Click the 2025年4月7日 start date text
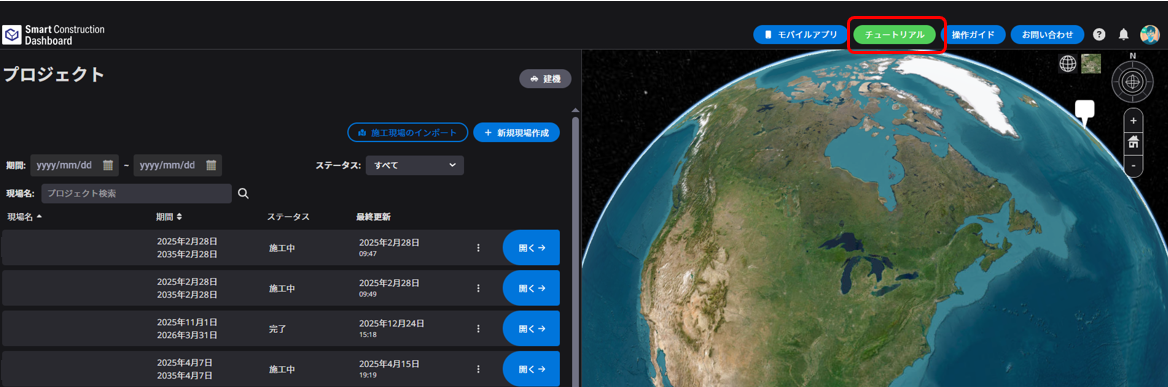The height and width of the screenshot is (387, 1168). pos(185,362)
